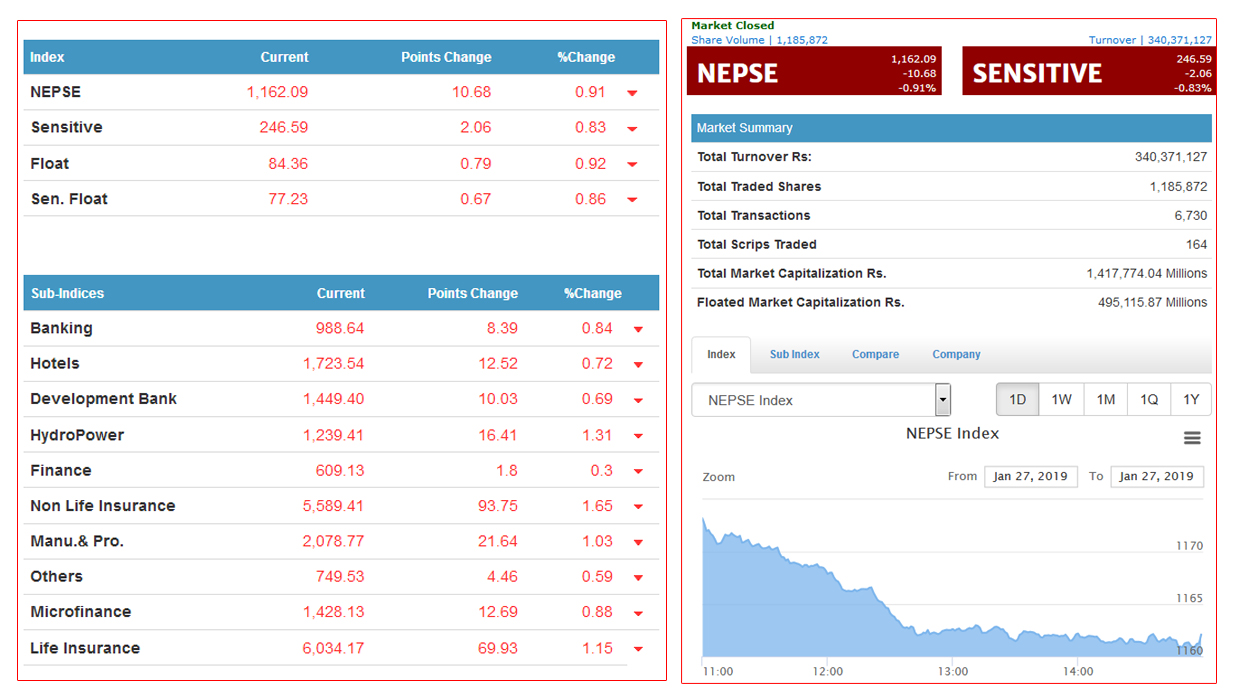The image size is (1237, 698).
Task: Click the NEPSE Index chart title
Action: pos(952,433)
